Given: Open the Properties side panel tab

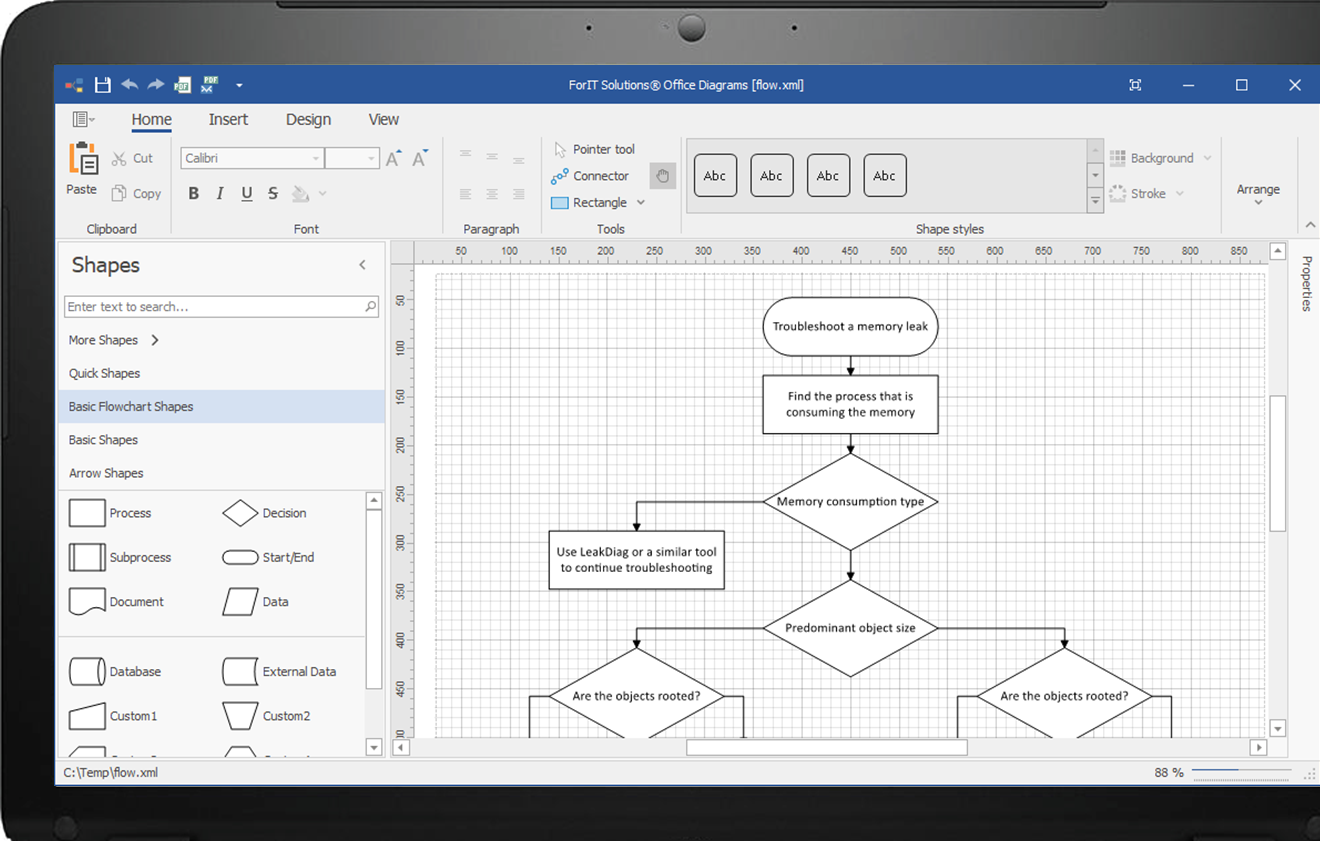Looking at the screenshot, I should 1306,284.
